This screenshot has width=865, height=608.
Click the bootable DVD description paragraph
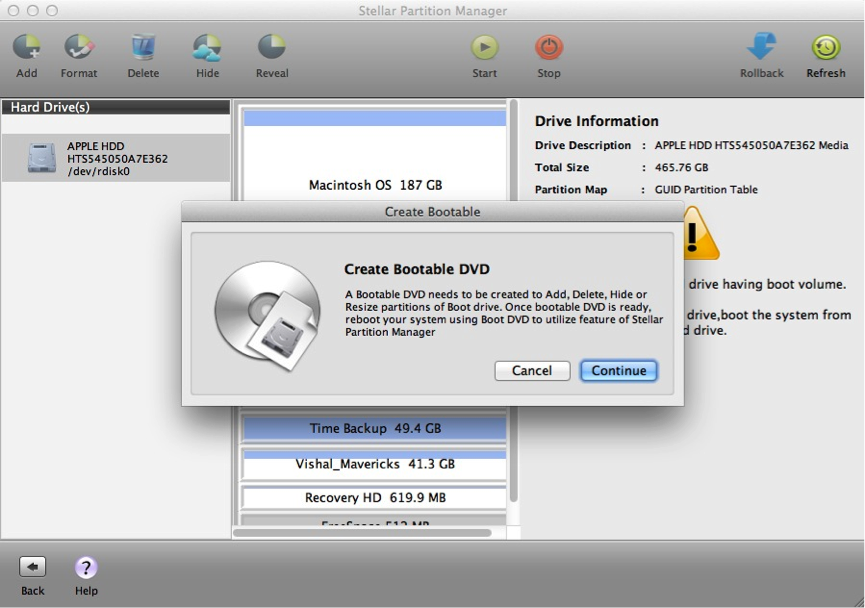tap(504, 313)
